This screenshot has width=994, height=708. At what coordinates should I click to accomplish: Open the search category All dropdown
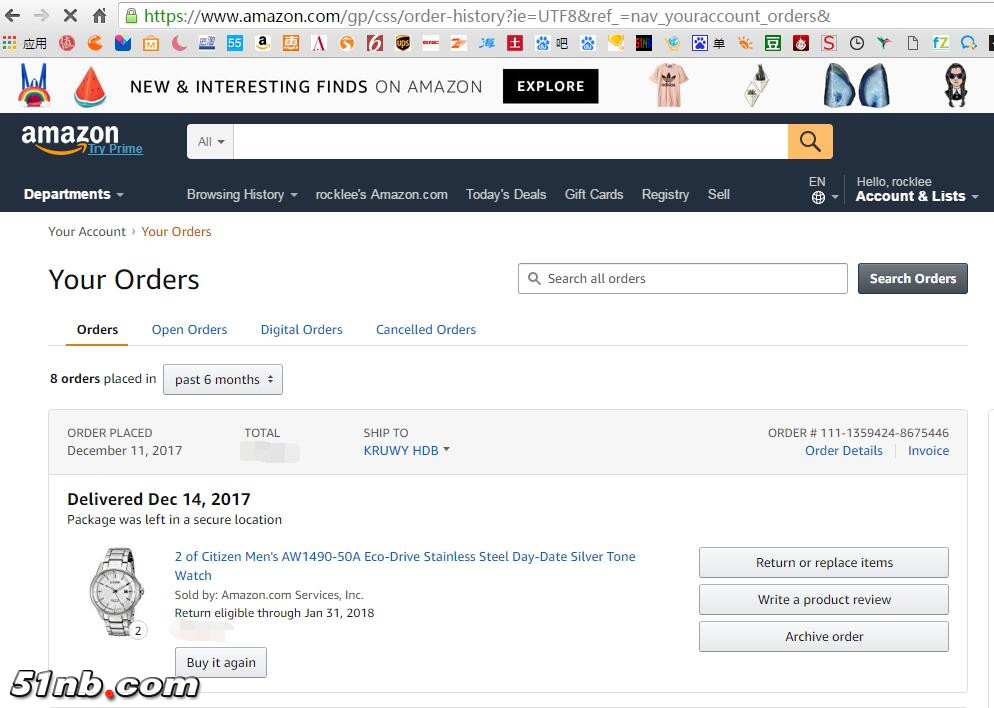[x=210, y=141]
